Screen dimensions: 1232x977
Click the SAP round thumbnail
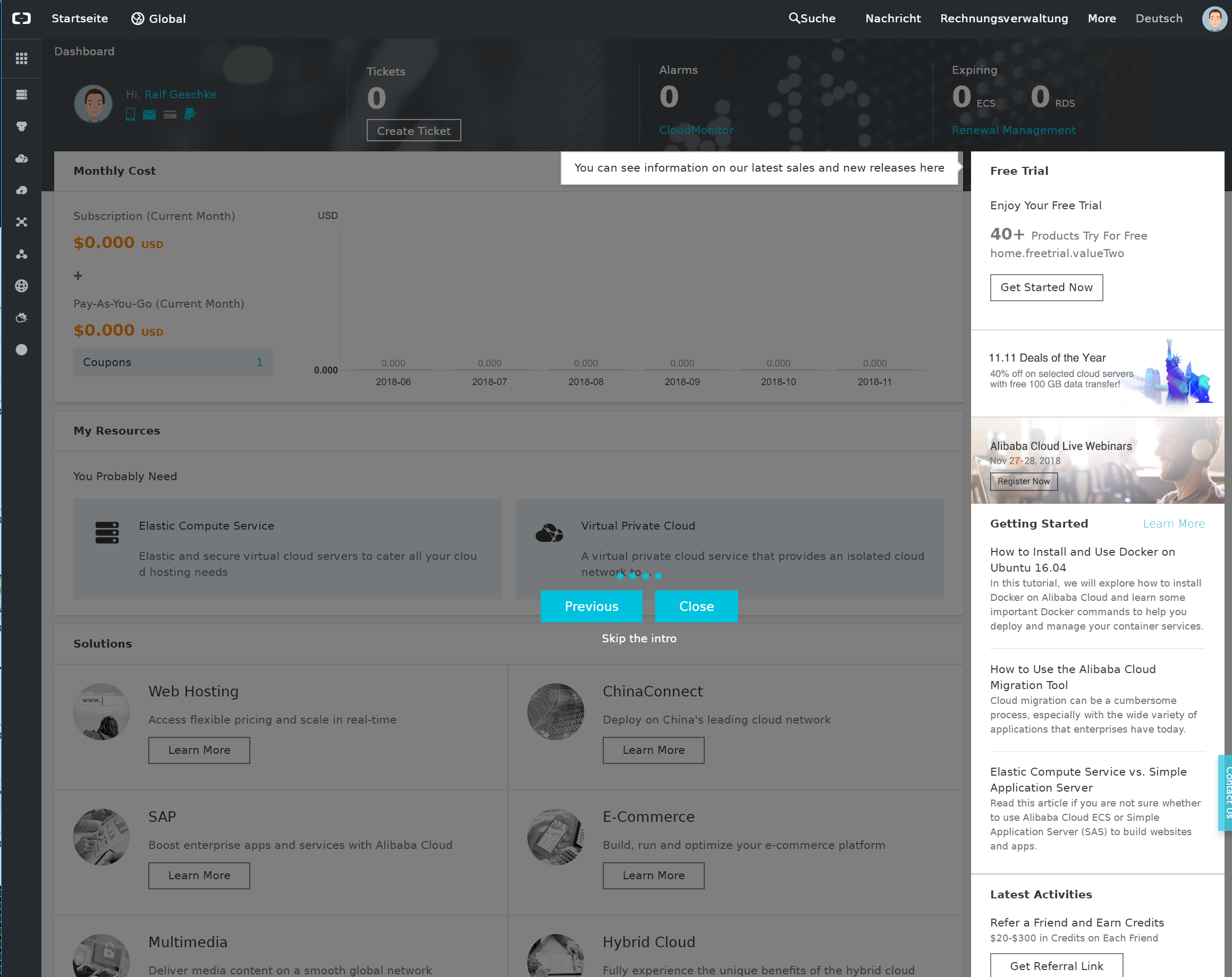pyautogui.click(x=101, y=837)
